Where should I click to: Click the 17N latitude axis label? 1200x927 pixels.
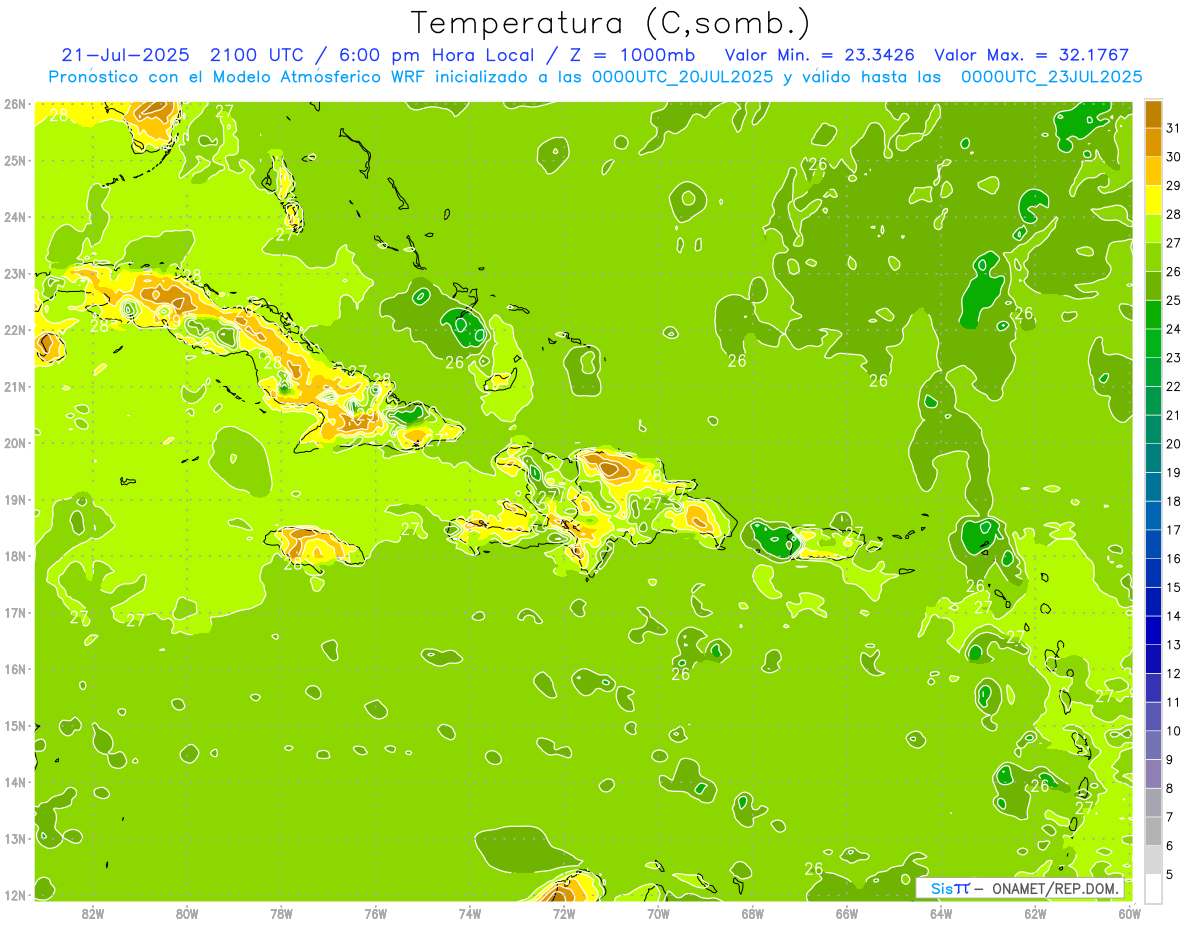tap(15, 612)
